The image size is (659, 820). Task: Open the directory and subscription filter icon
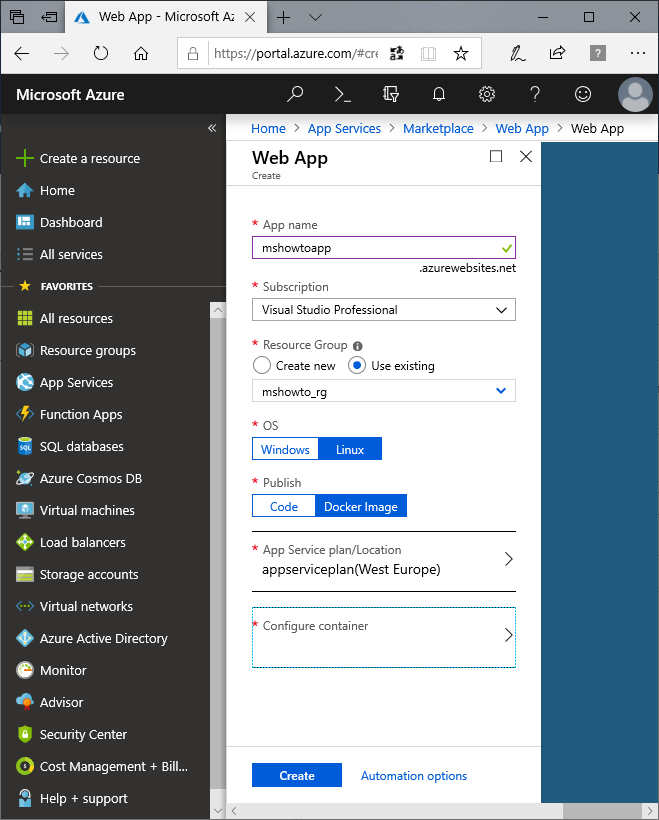point(391,95)
